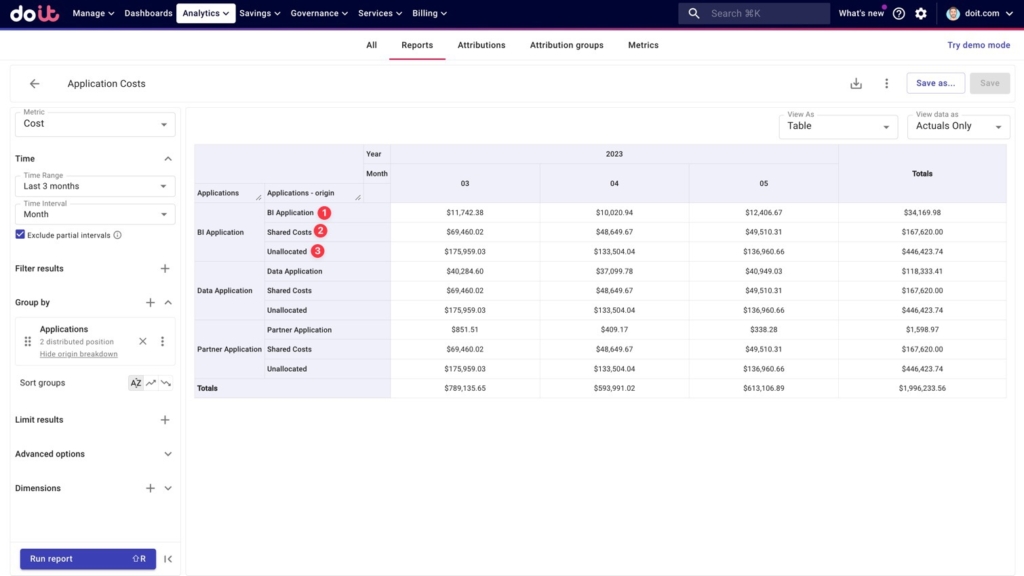Click the Hide origin breakdown link
The image size is (1024, 576).
78,354
